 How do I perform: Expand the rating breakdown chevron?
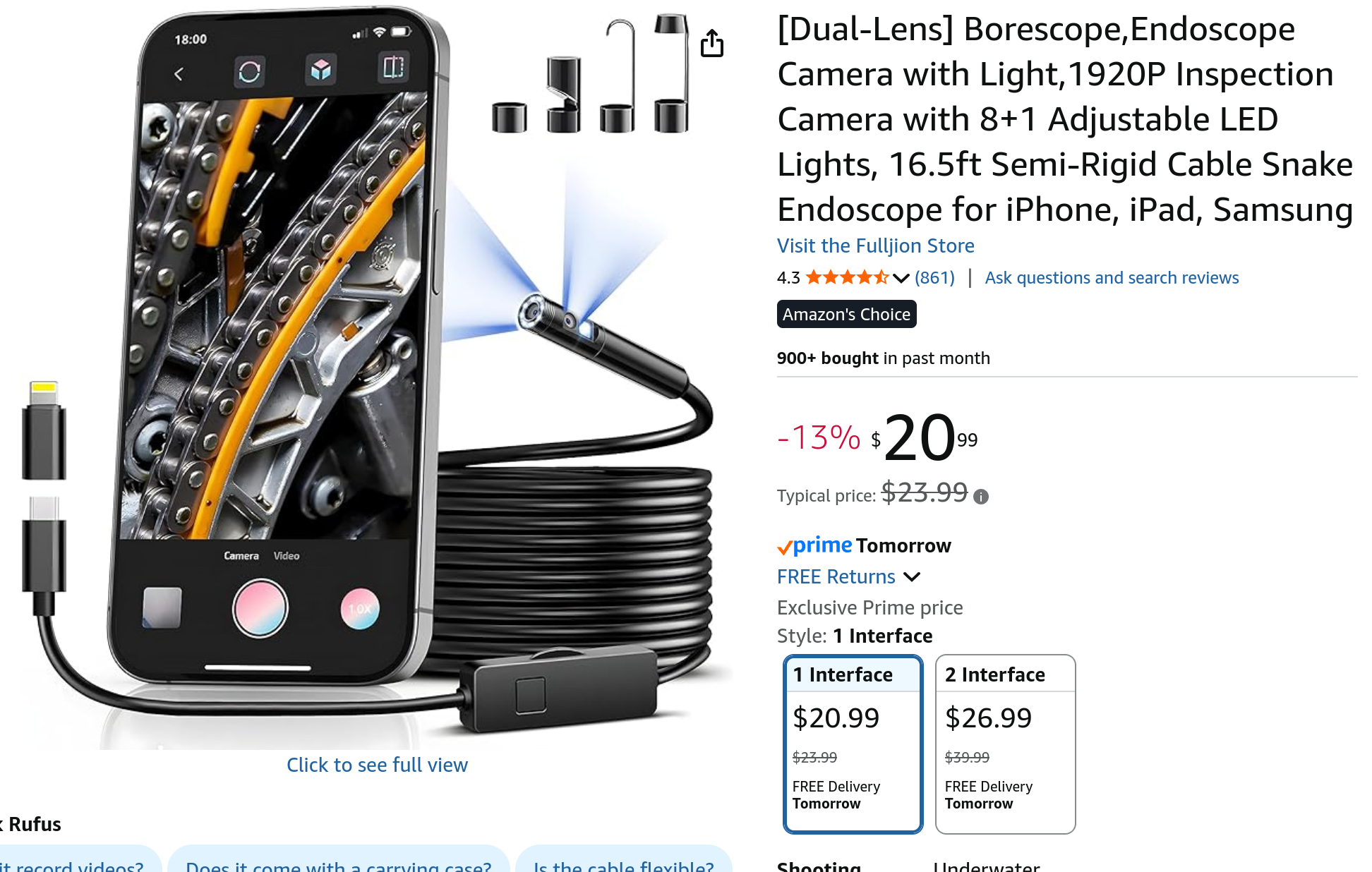[901, 279]
